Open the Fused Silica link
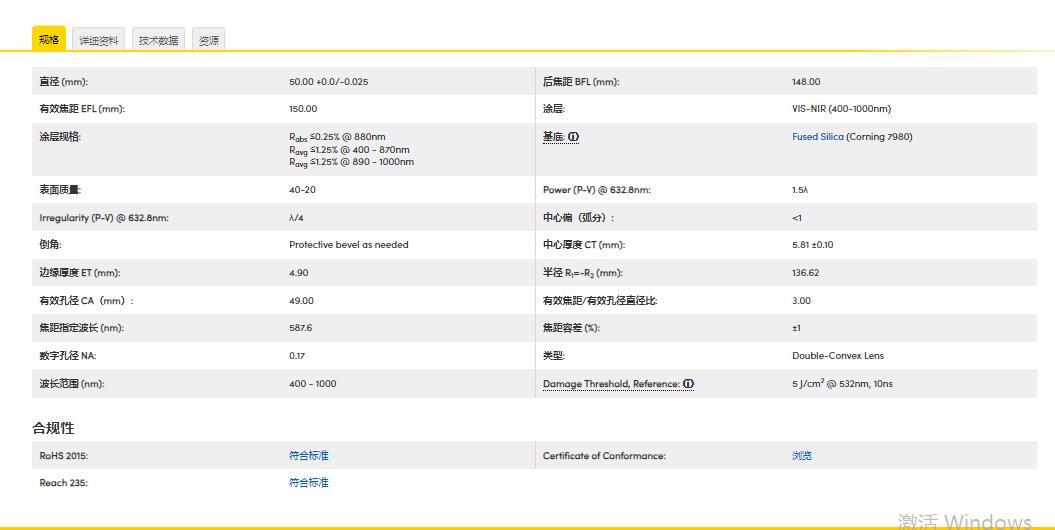 click(818, 137)
